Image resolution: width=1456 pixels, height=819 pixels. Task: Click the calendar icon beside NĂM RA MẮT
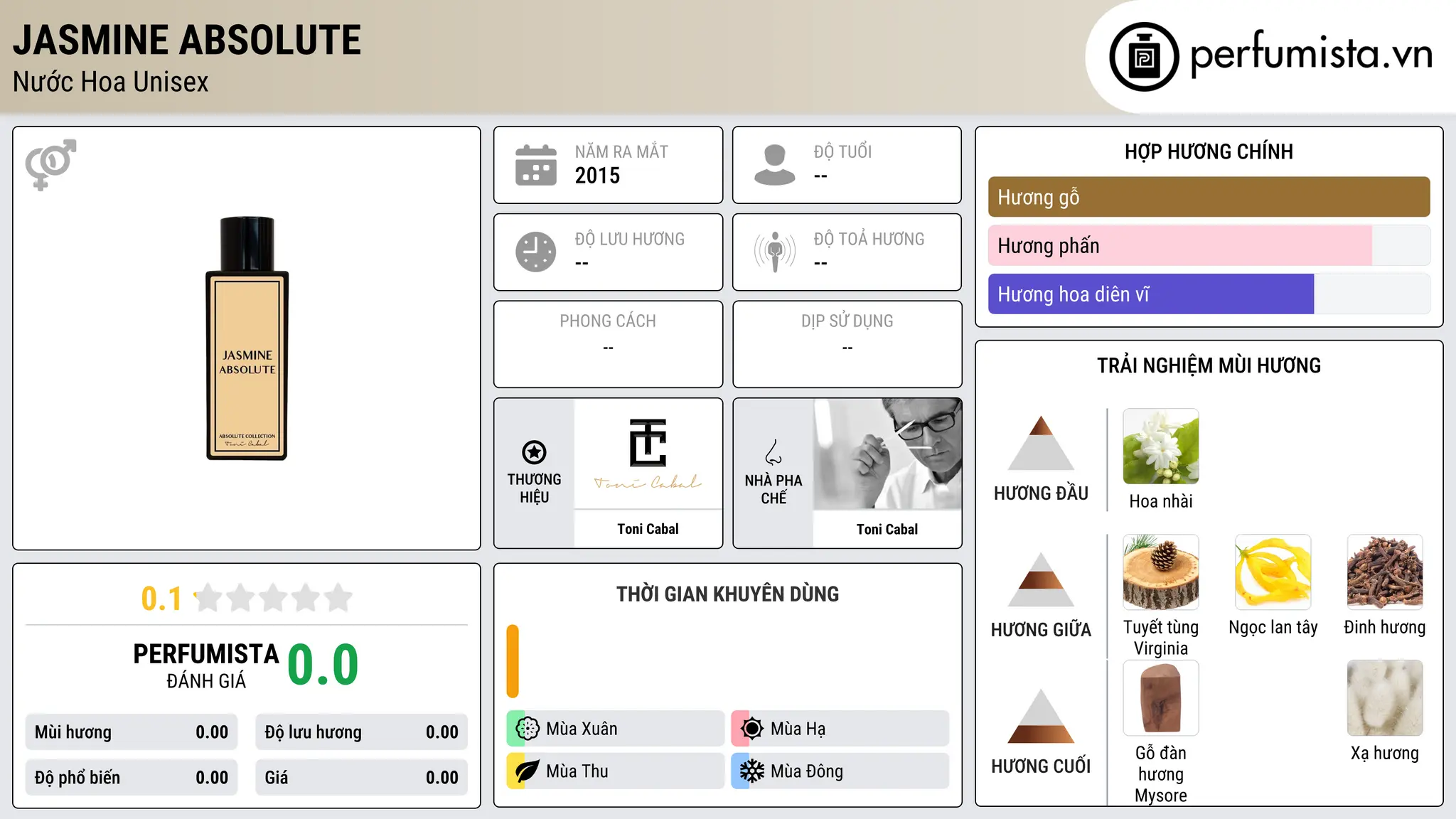coord(535,165)
